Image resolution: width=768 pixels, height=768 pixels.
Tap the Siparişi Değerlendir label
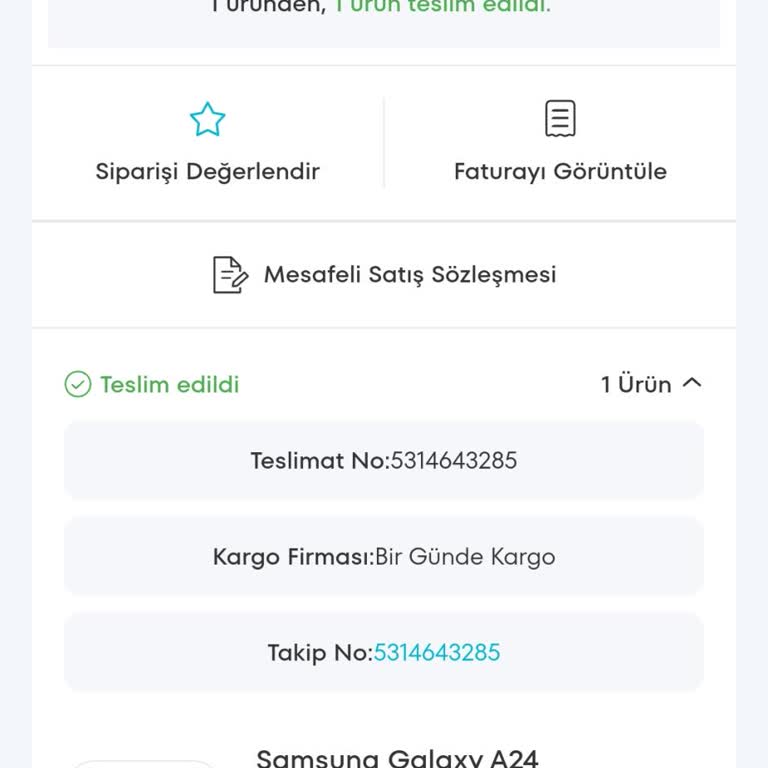pos(208,171)
